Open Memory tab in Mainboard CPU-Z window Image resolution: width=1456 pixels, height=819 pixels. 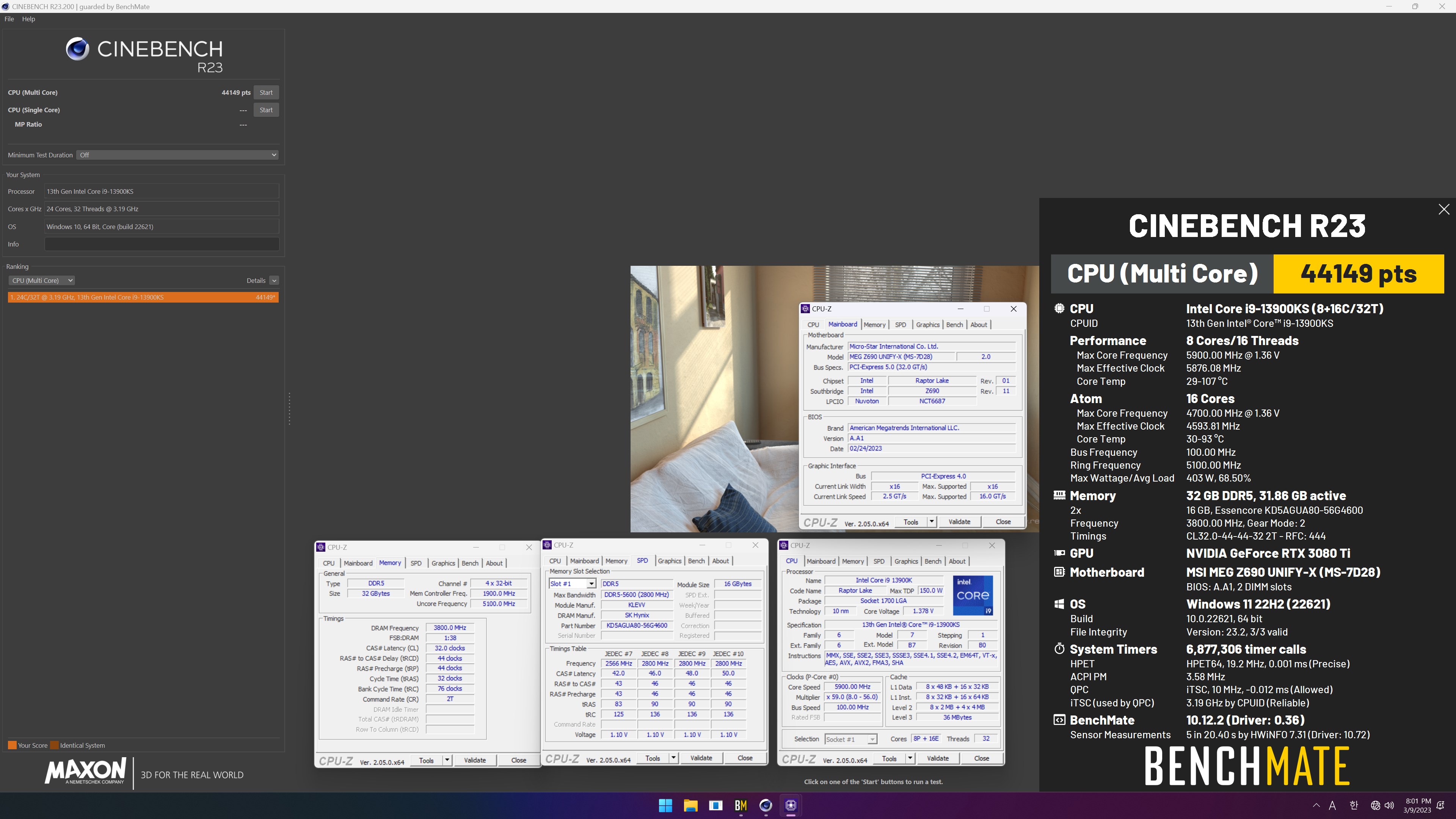coord(874,325)
